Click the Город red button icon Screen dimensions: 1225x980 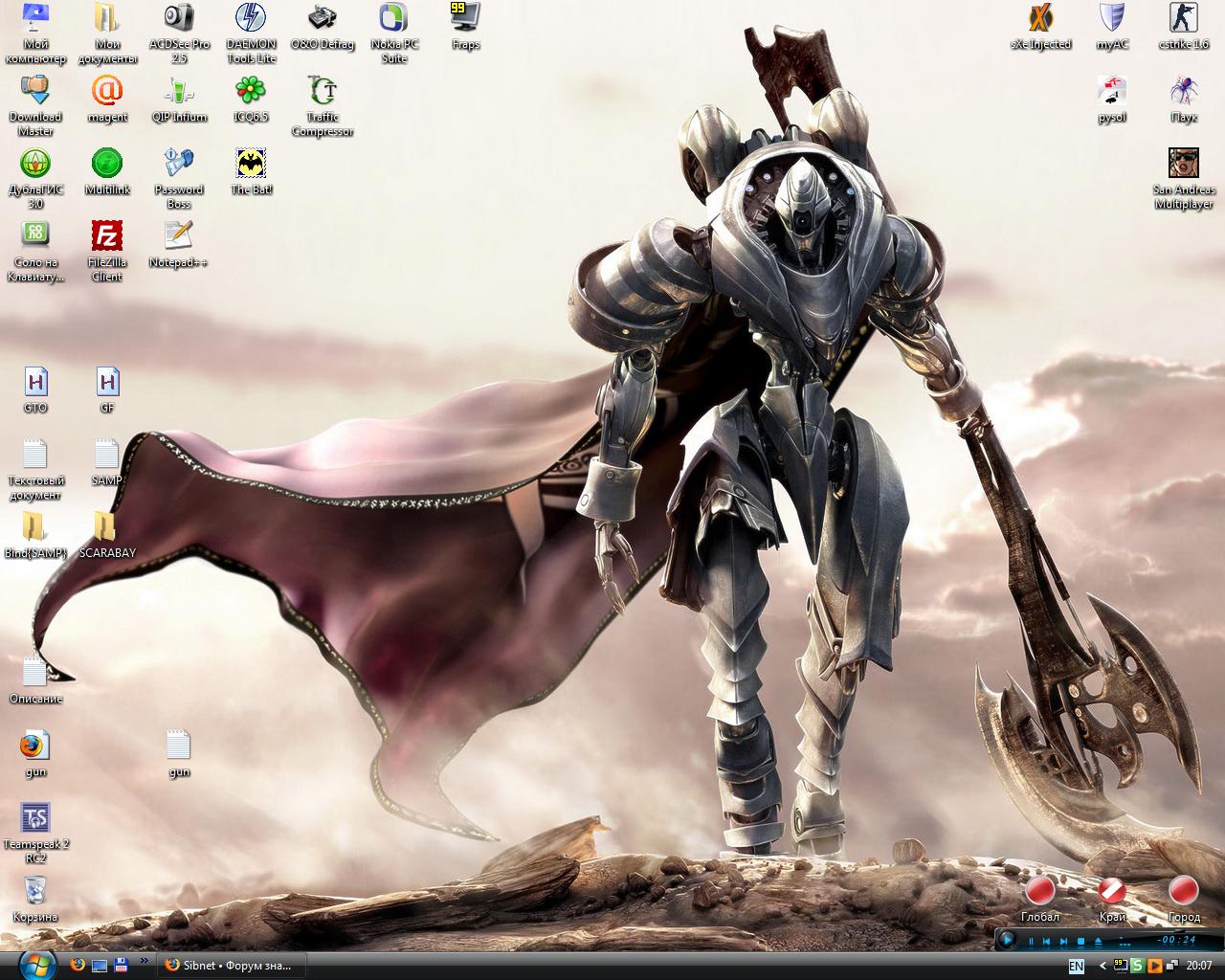(1184, 899)
